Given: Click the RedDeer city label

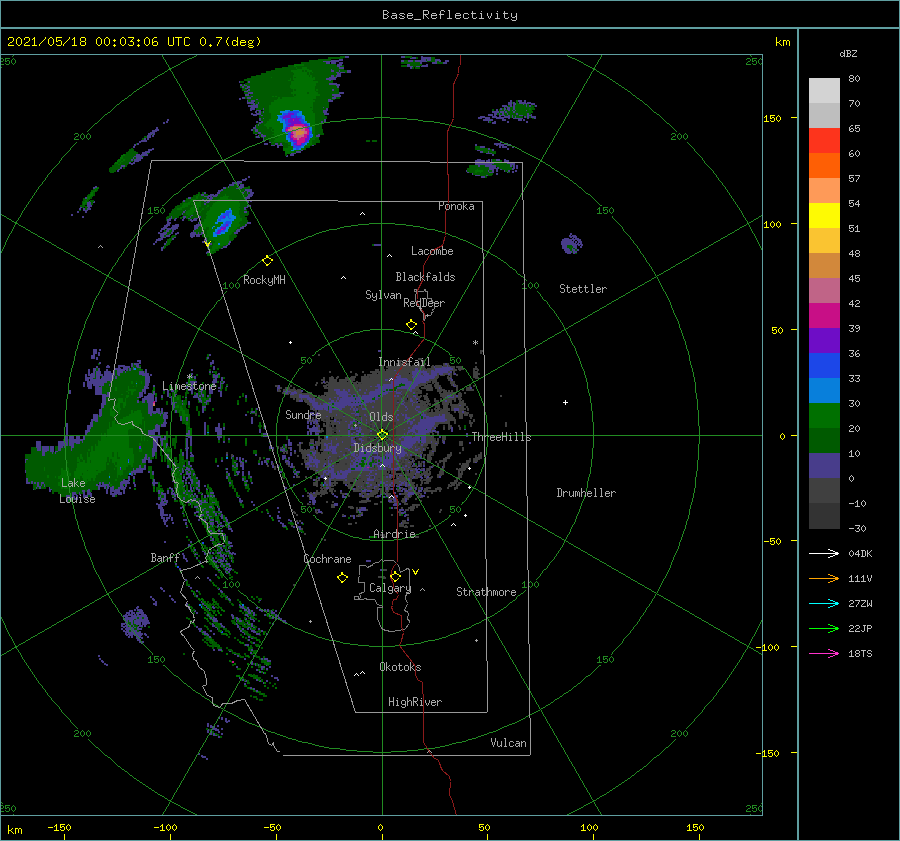Looking at the screenshot, I should (x=424, y=303).
